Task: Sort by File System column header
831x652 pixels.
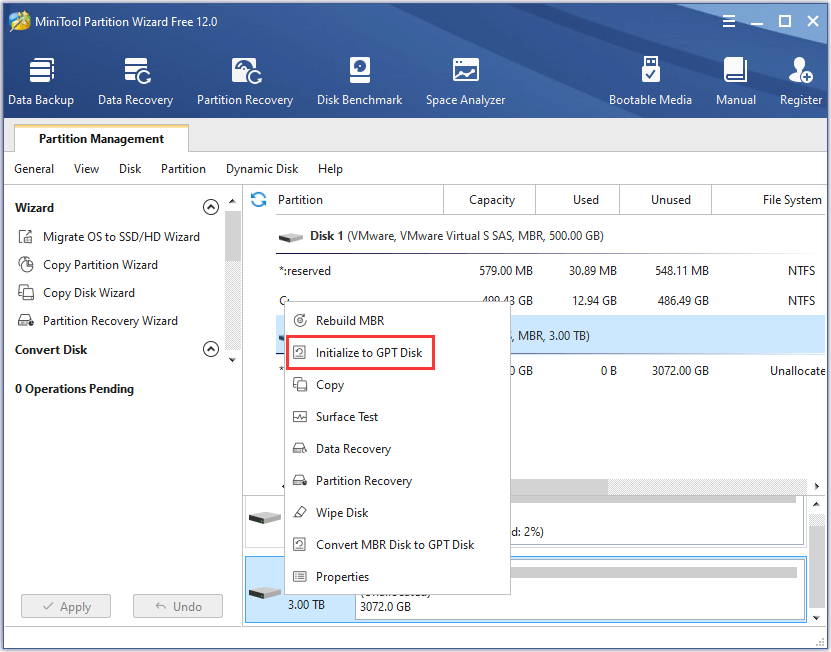Action: pos(769,200)
